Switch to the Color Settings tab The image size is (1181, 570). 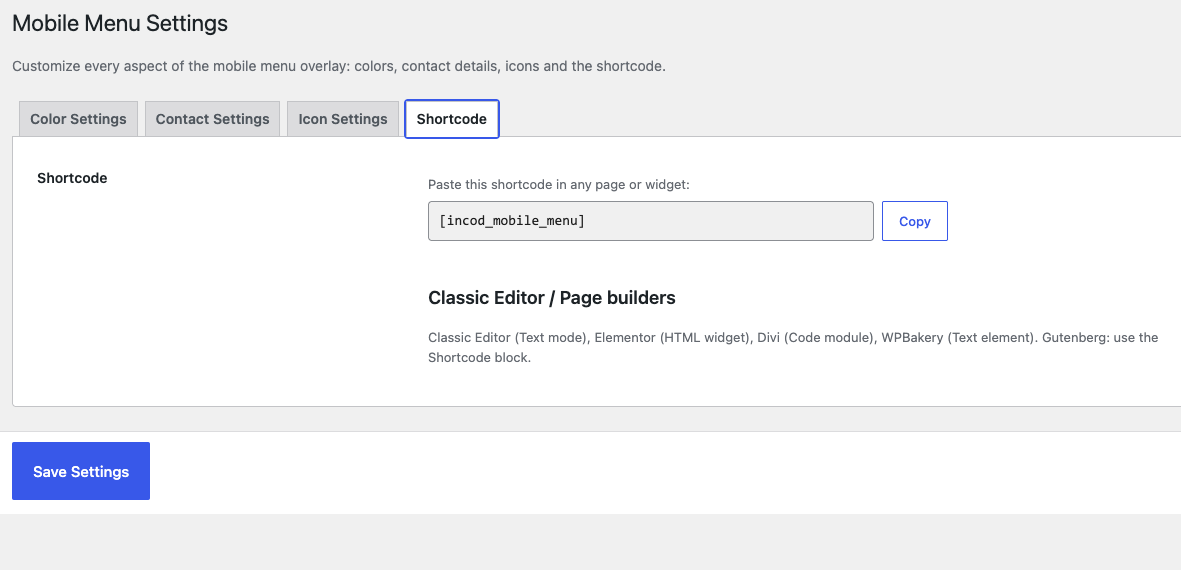[78, 119]
